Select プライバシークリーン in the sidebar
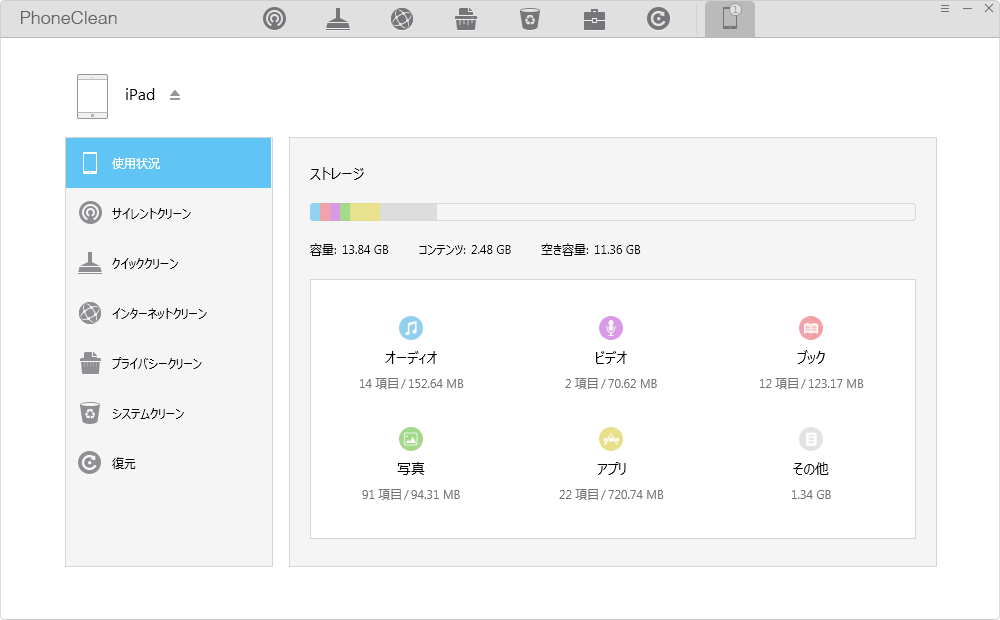The height and width of the screenshot is (620, 1000). coord(168,363)
